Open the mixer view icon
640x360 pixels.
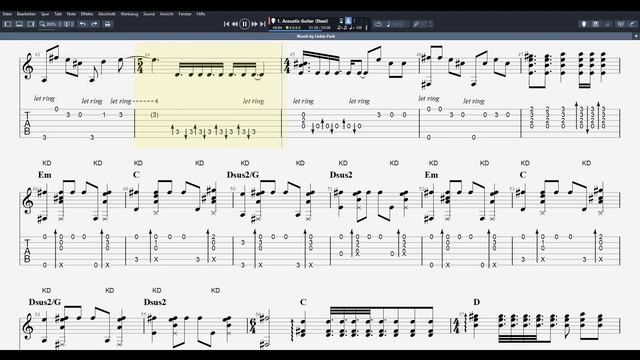coord(620,24)
